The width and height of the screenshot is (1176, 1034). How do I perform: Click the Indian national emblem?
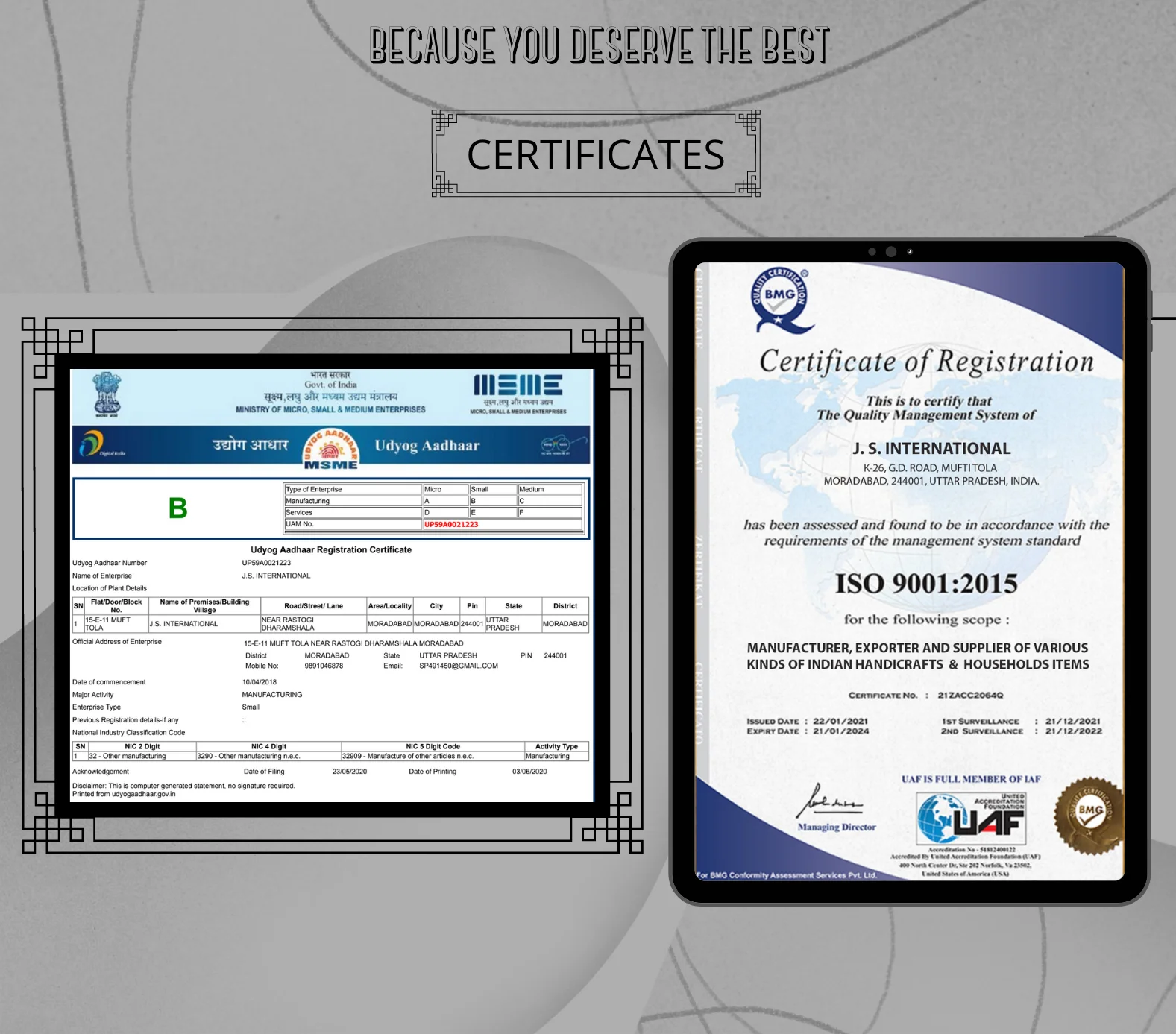pos(107,393)
